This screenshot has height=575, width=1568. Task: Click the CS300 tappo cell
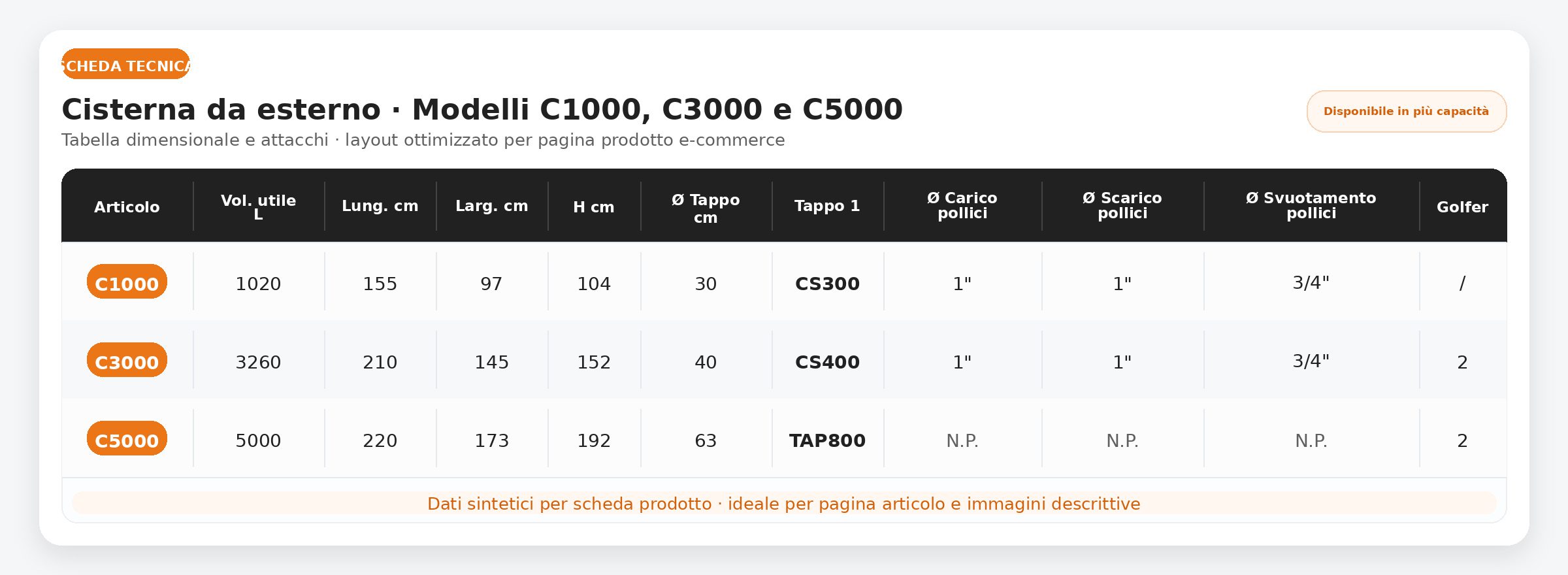(827, 284)
